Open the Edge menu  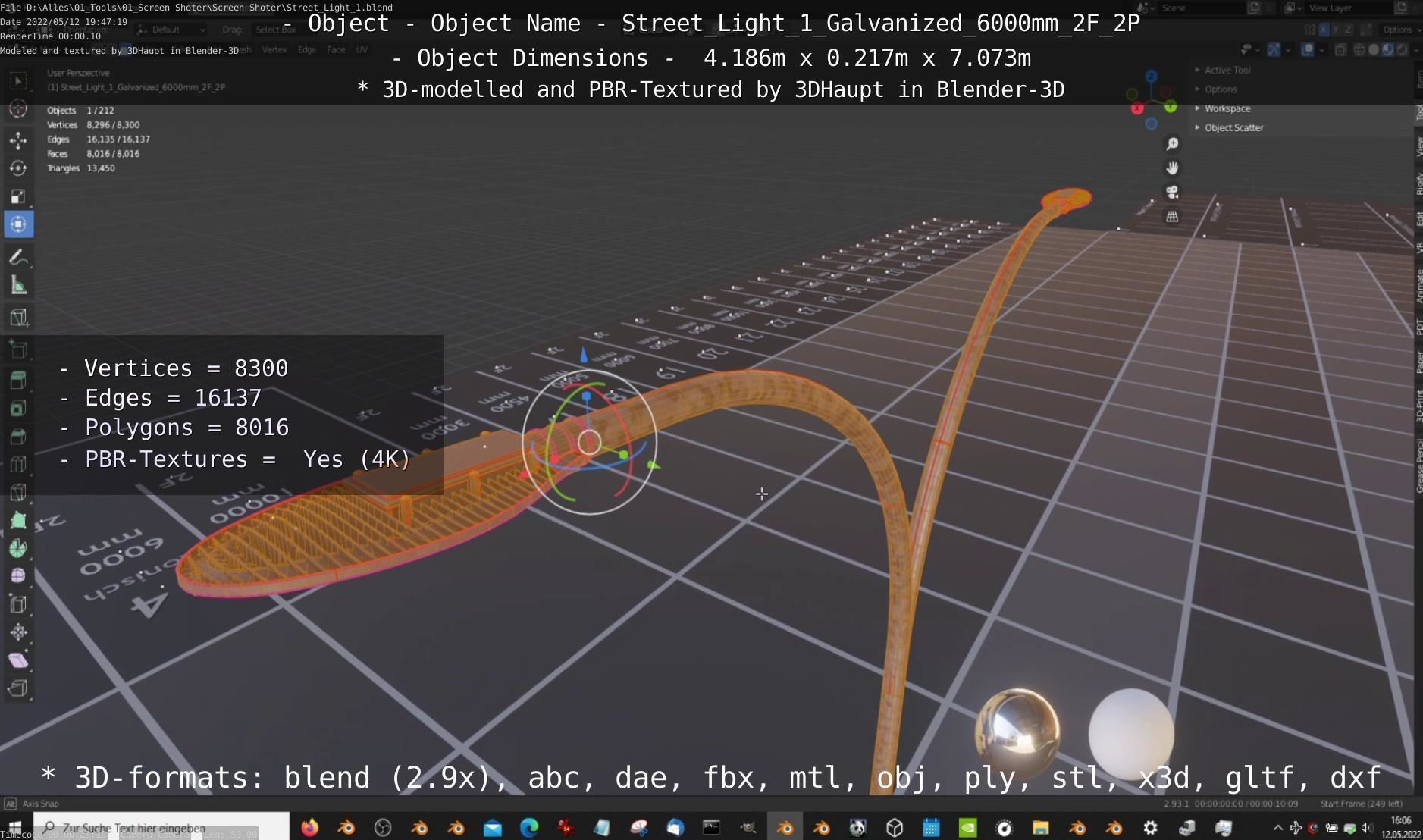306,50
